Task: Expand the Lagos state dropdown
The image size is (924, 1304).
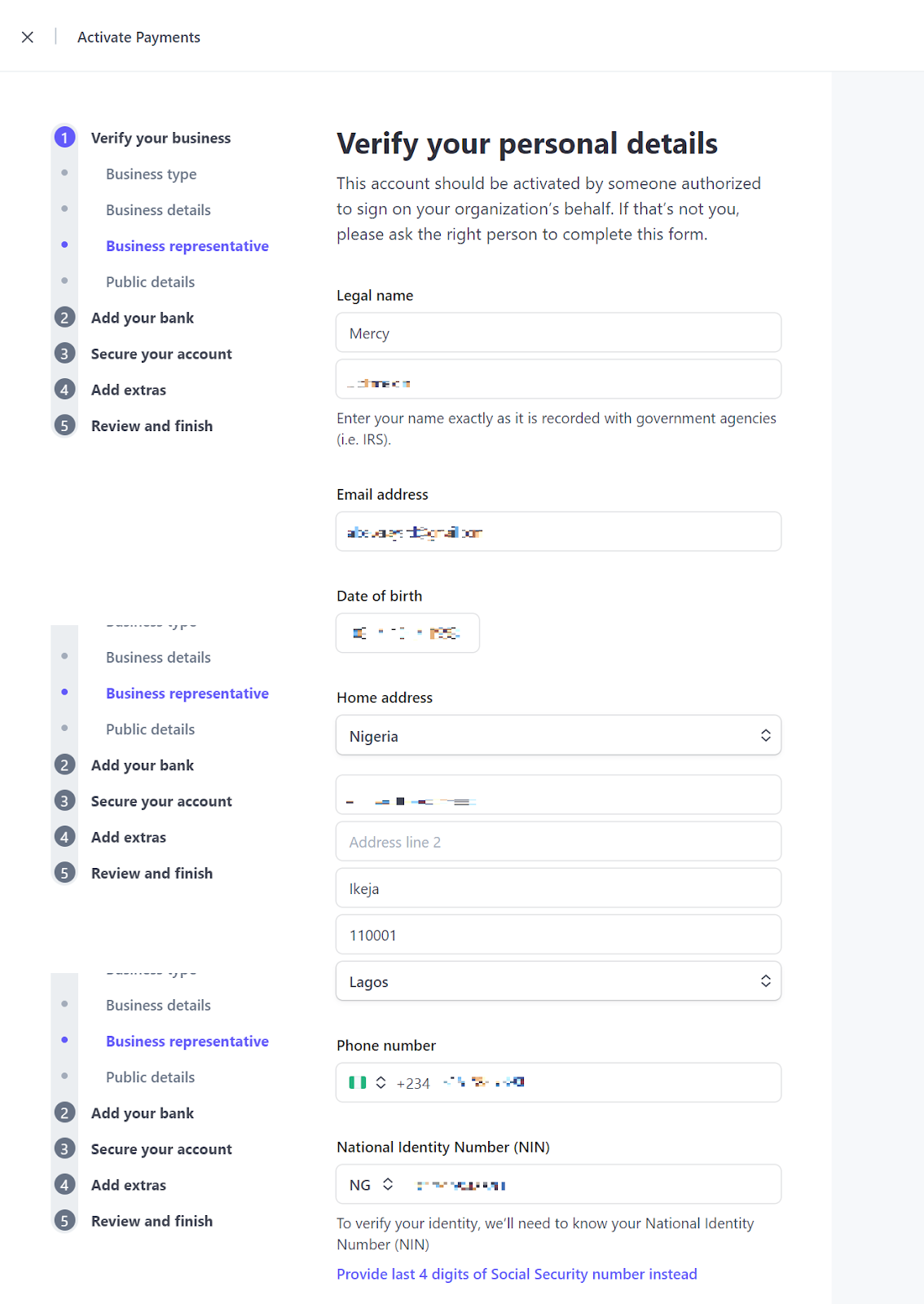Action: click(558, 981)
